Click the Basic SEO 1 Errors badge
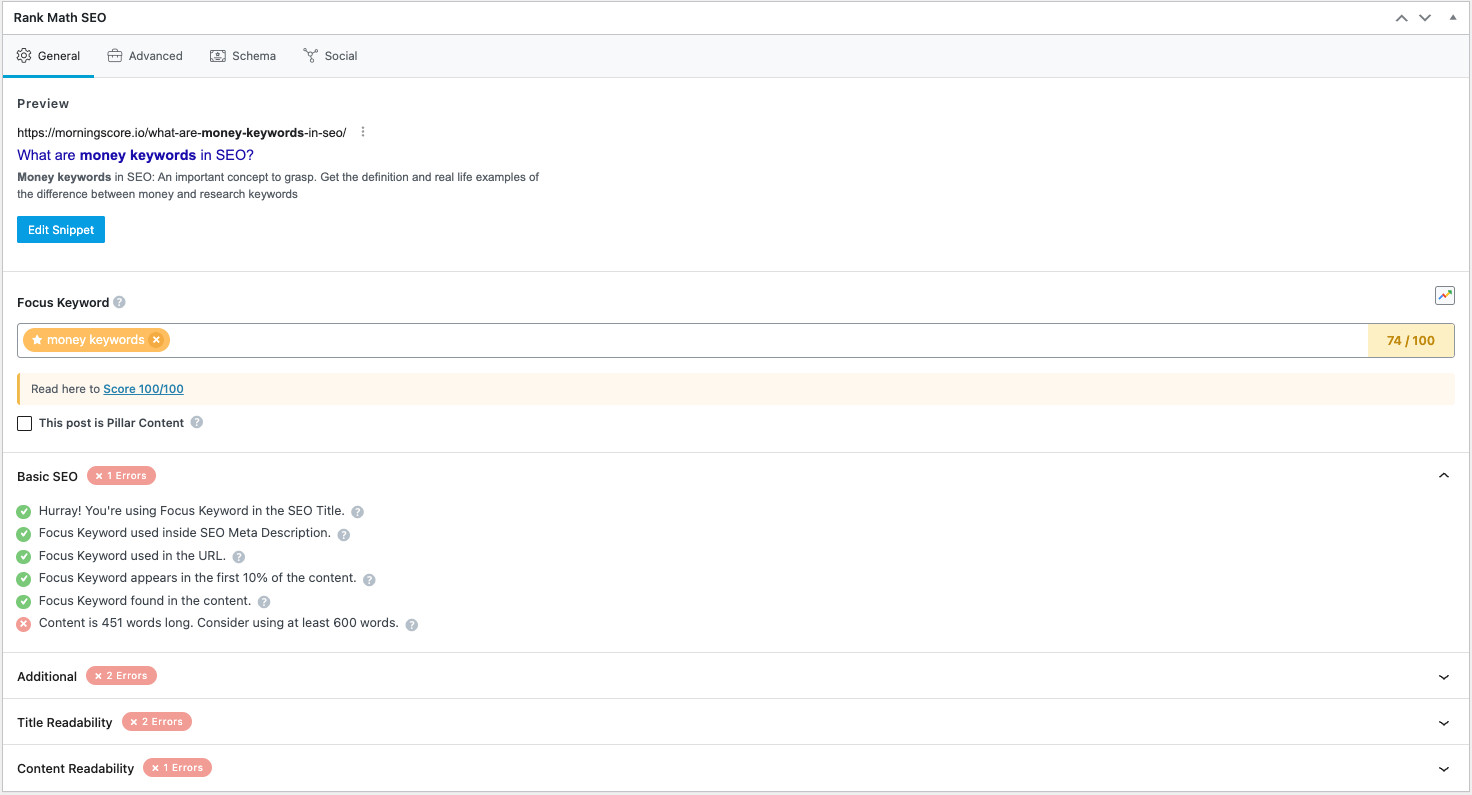The image size is (1472, 795). click(x=121, y=476)
